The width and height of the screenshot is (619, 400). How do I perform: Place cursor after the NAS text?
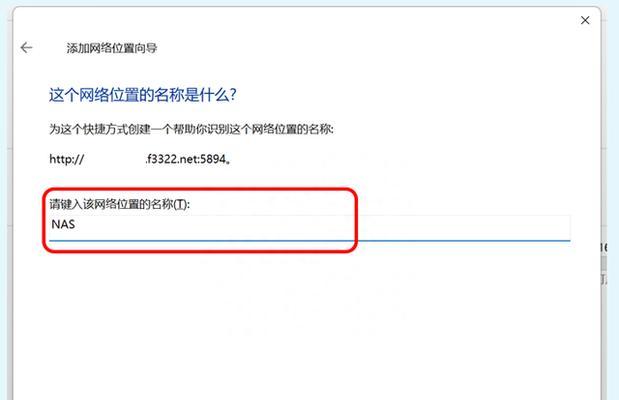click(76, 224)
